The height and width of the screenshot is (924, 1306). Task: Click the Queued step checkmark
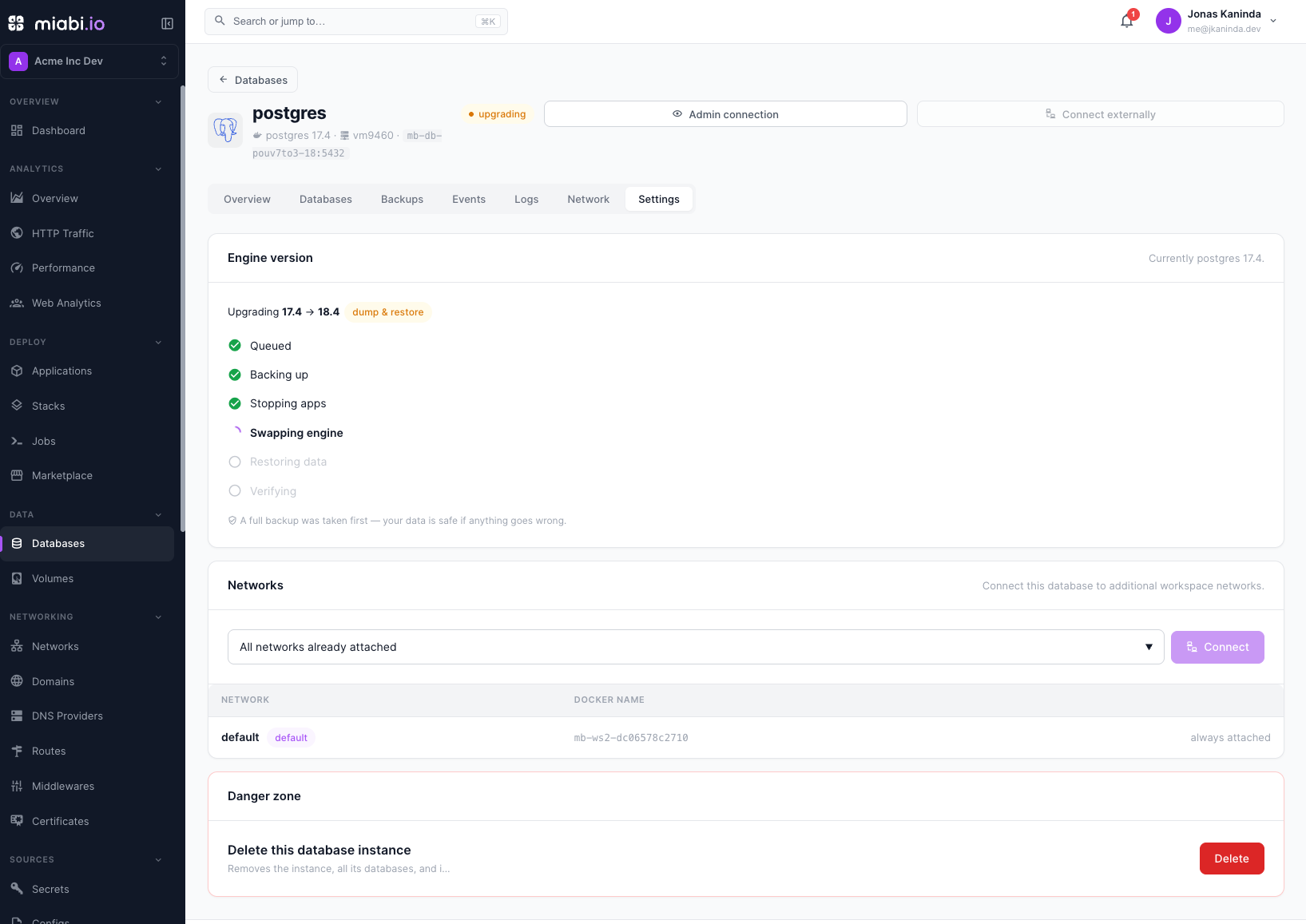tap(235, 345)
